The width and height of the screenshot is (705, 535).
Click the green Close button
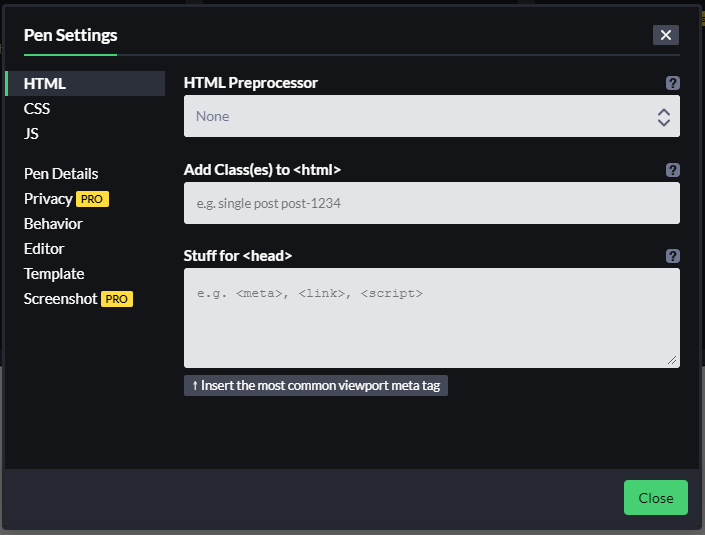tap(656, 498)
